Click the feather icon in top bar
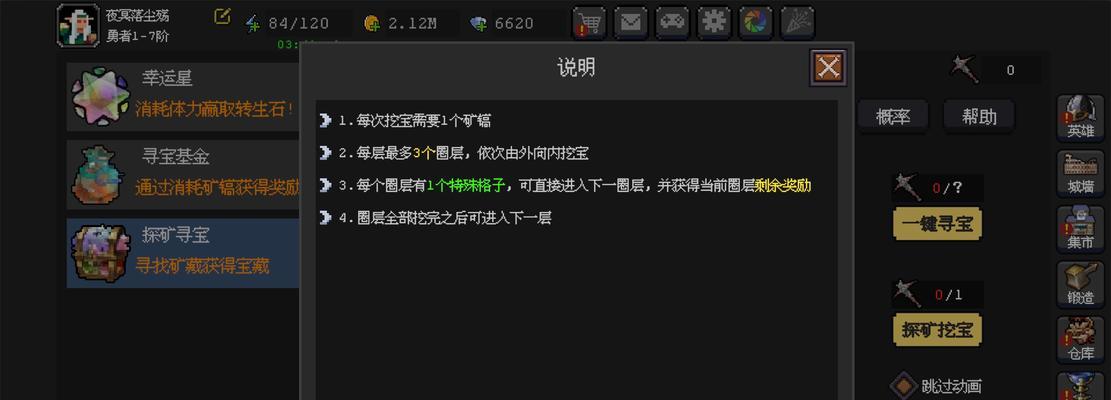 [798, 23]
